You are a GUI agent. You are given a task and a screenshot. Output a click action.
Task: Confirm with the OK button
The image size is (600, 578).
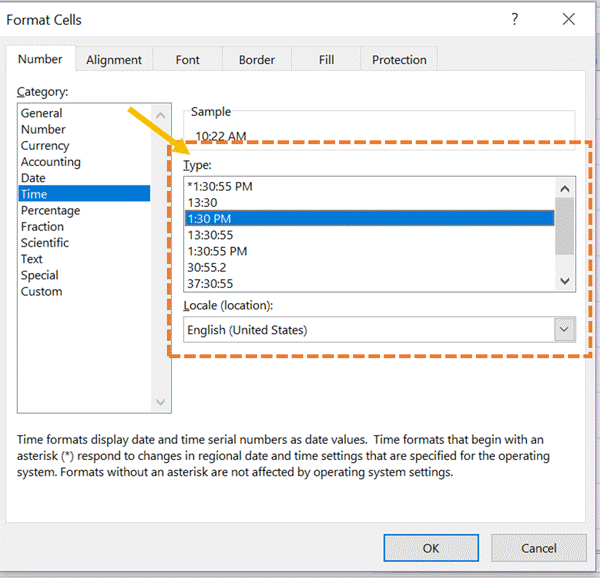431,548
